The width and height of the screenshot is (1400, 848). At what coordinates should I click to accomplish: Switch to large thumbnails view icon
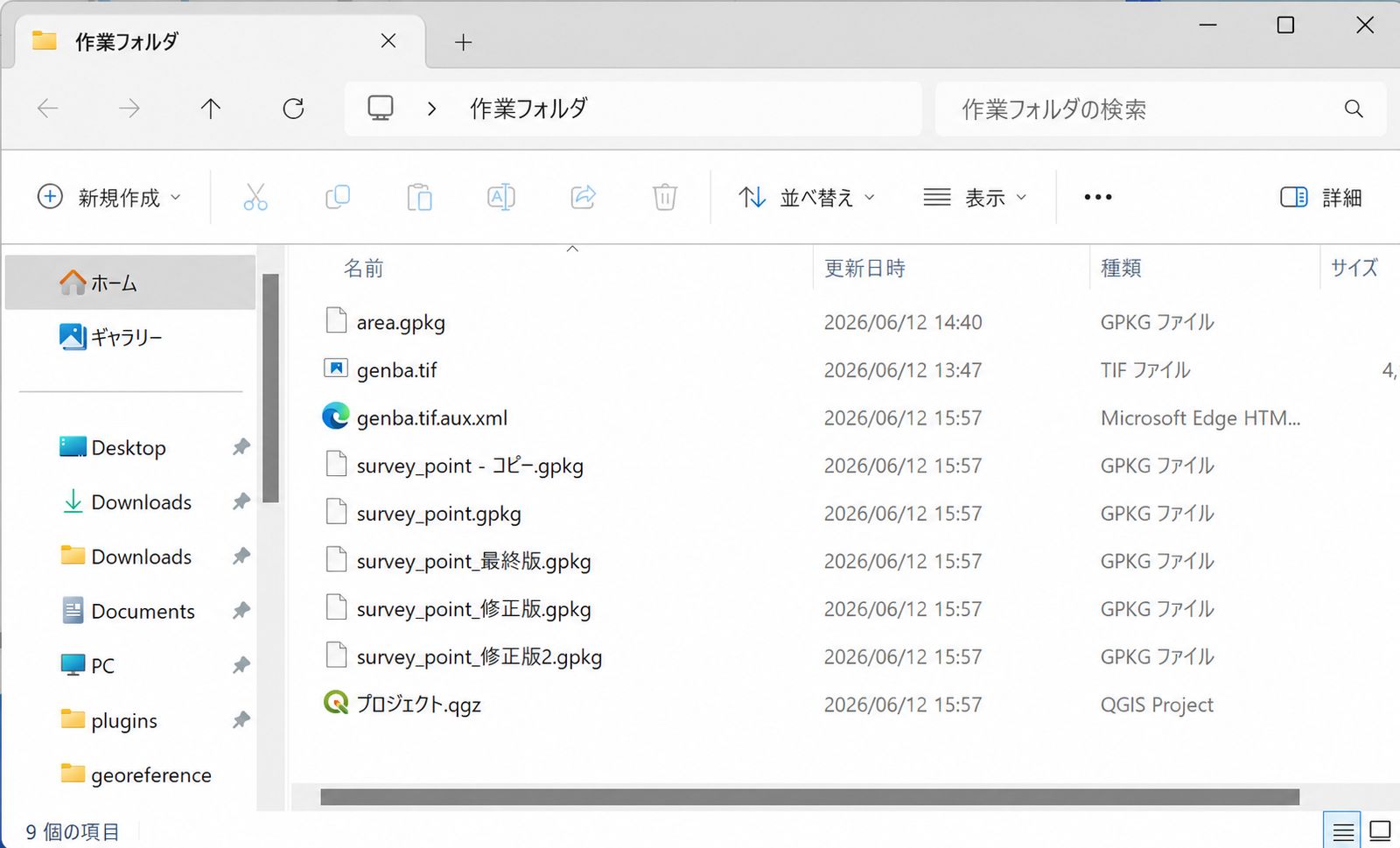(1380, 830)
